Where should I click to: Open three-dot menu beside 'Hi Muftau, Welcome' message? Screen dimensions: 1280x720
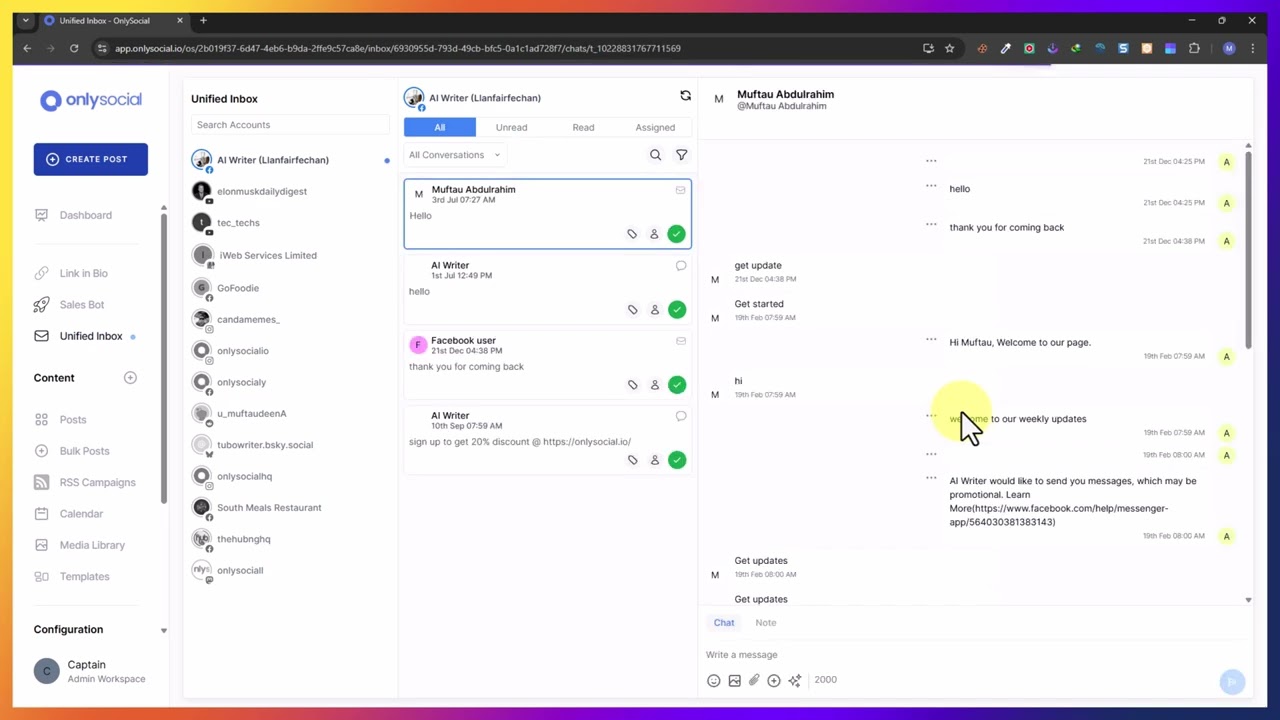(x=931, y=339)
